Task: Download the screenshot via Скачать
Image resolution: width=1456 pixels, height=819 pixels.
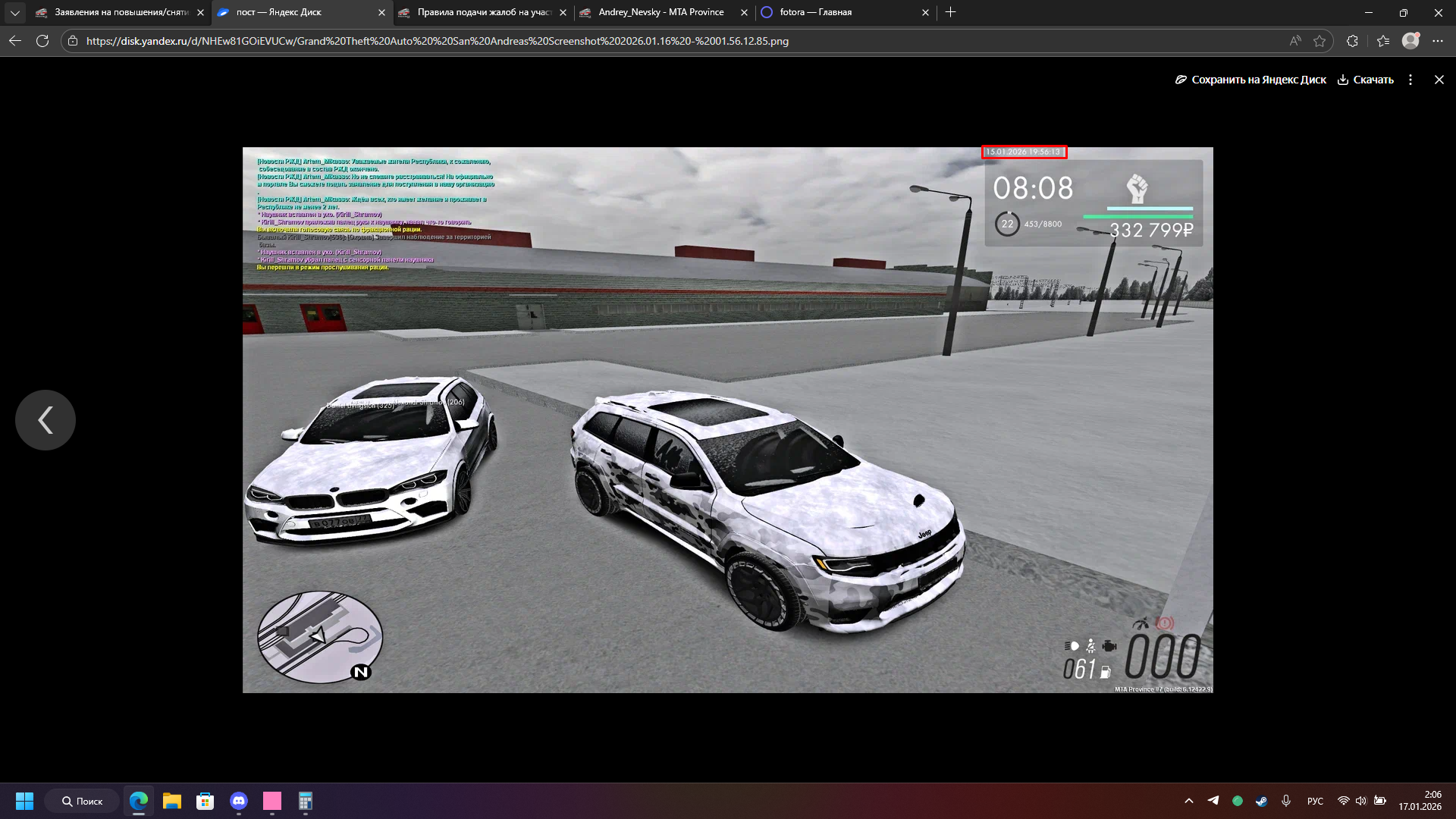Action: click(1365, 80)
